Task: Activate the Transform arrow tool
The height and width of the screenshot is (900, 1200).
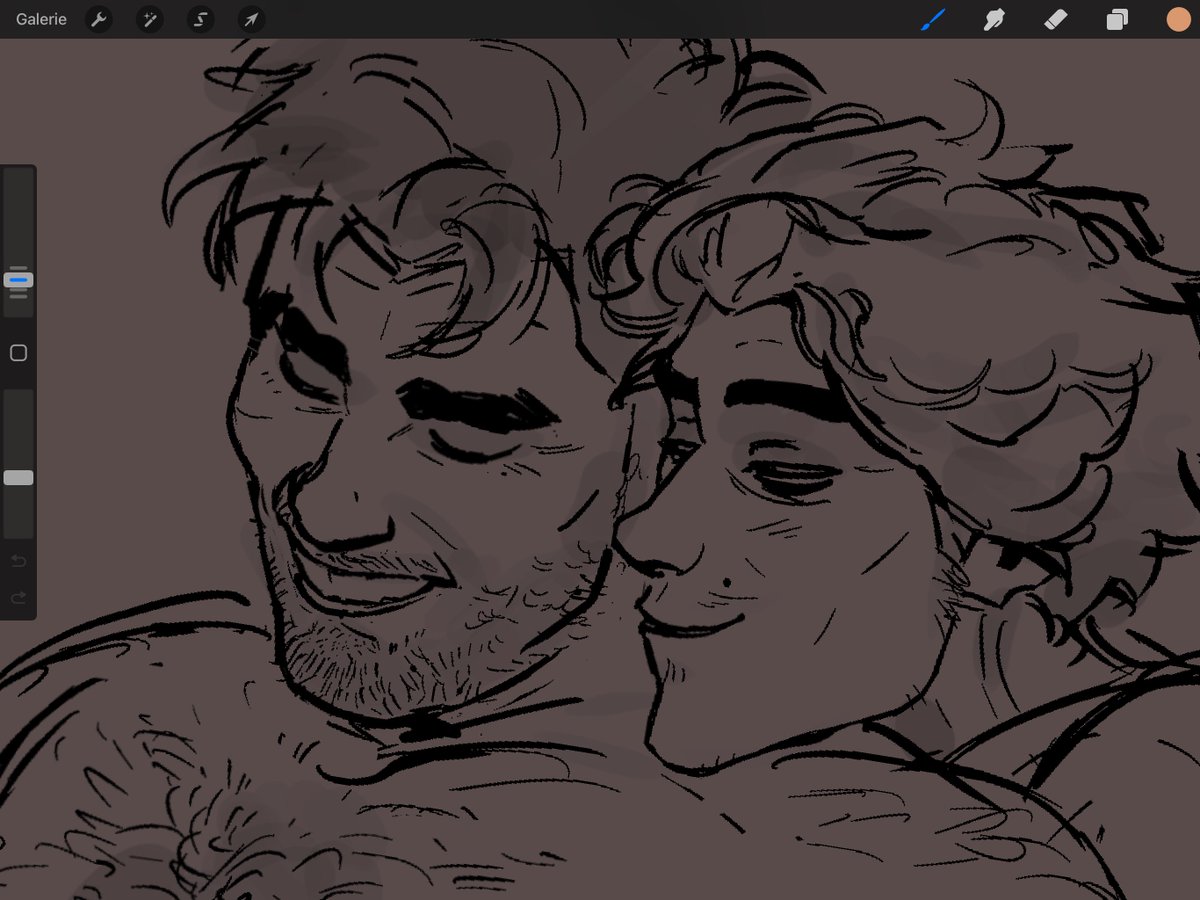Action: 251,19
